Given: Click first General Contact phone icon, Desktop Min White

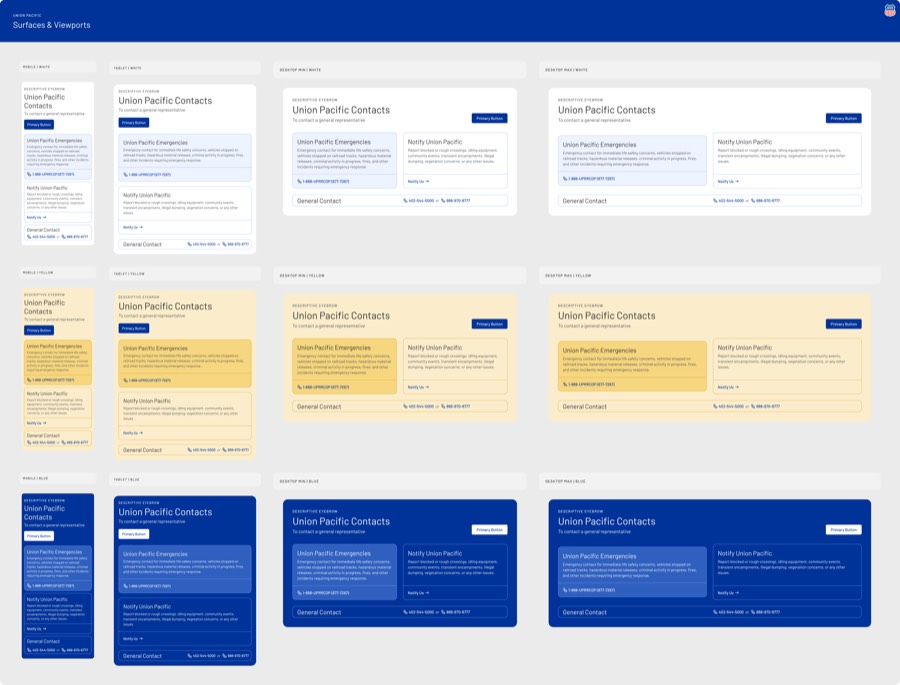Looking at the screenshot, I should (x=405, y=201).
